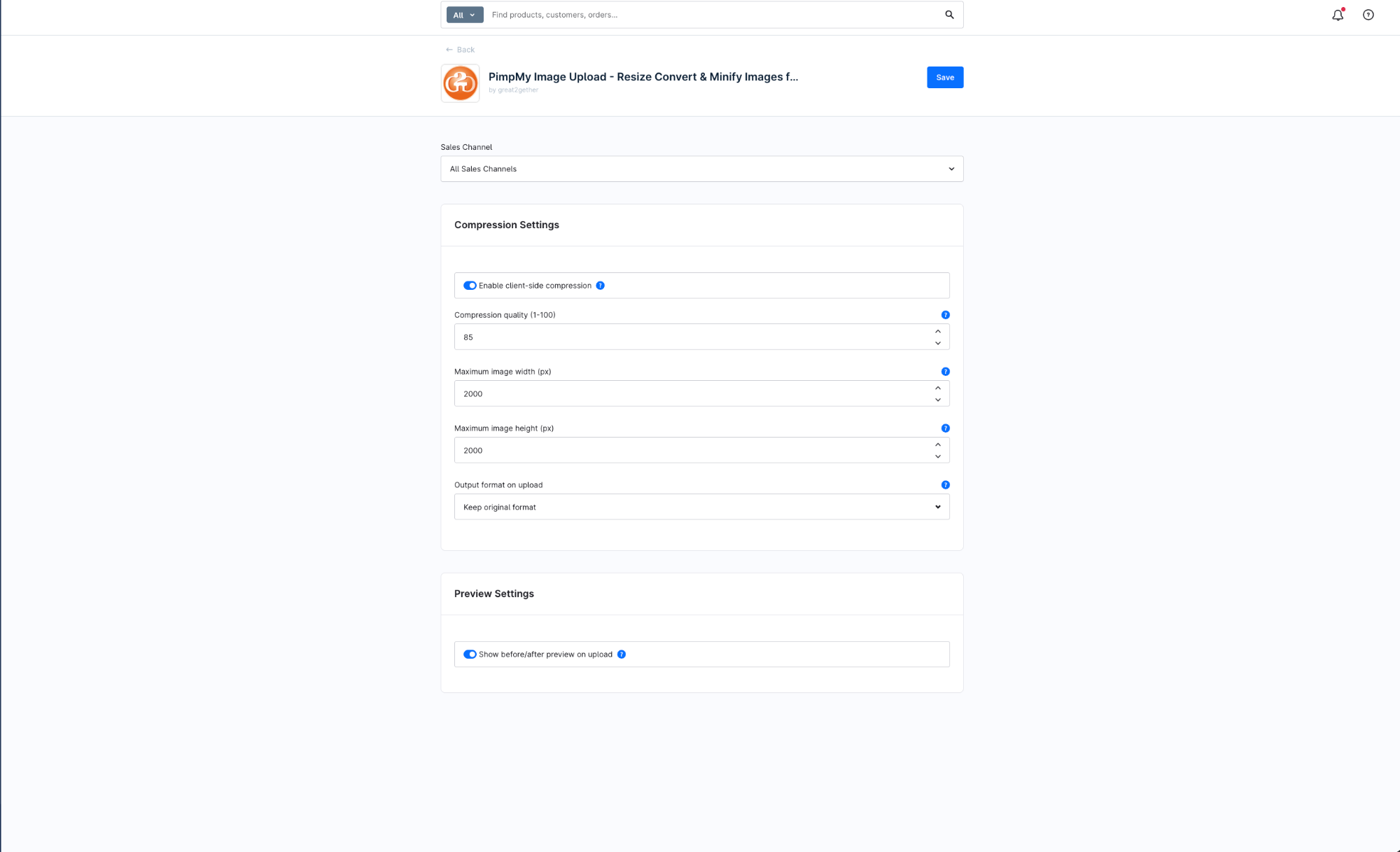Click the magnifying glass search icon

(949, 14)
